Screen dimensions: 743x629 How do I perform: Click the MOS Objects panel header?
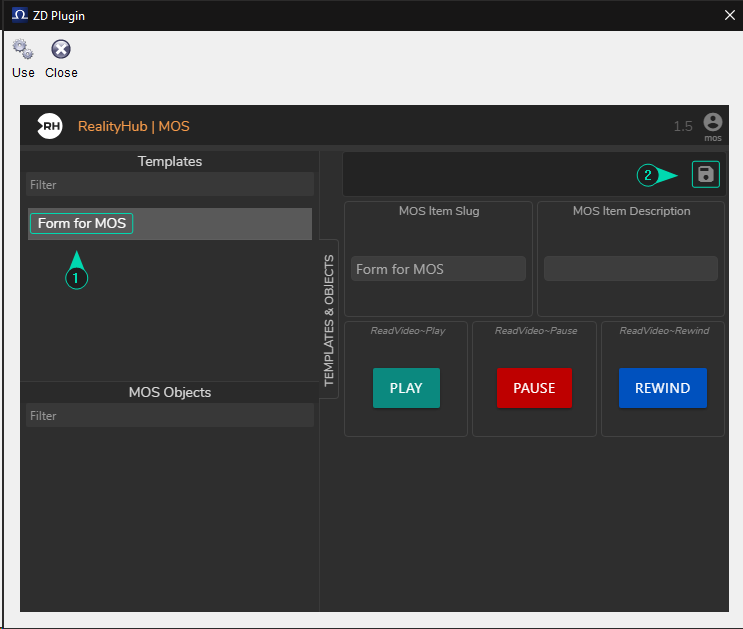tap(170, 392)
